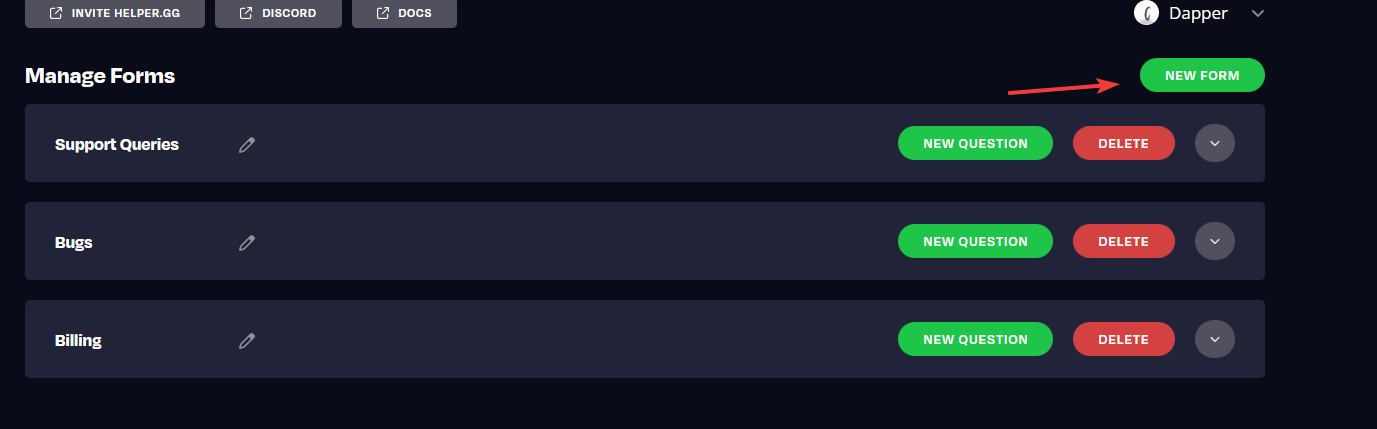The width and height of the screenshot is (1377, 429).
Task: Expand the Bugs form chevron
Action: [1215, 241]
